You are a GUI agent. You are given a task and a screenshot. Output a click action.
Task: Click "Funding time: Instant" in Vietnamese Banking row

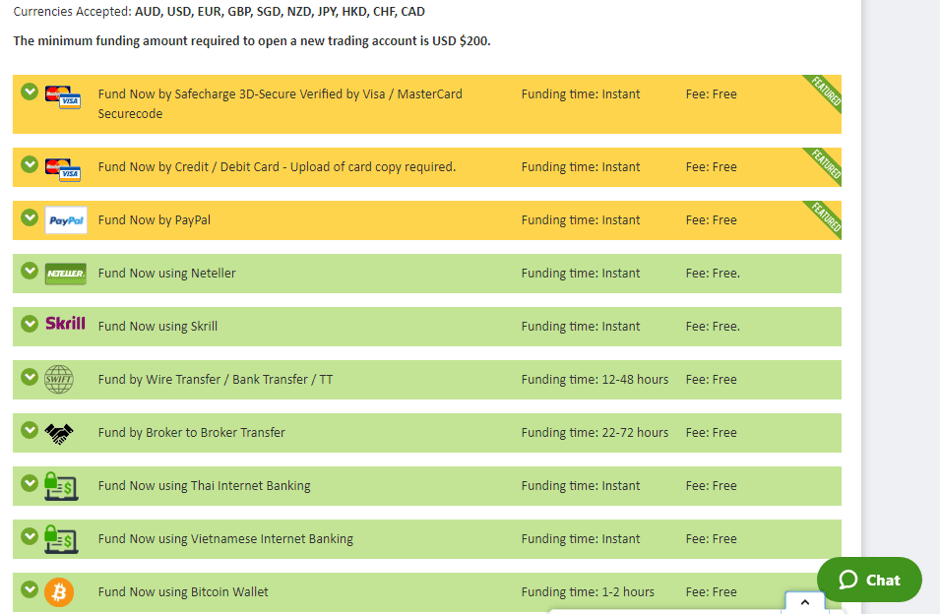pyautogui.click(x=580, y=538)
